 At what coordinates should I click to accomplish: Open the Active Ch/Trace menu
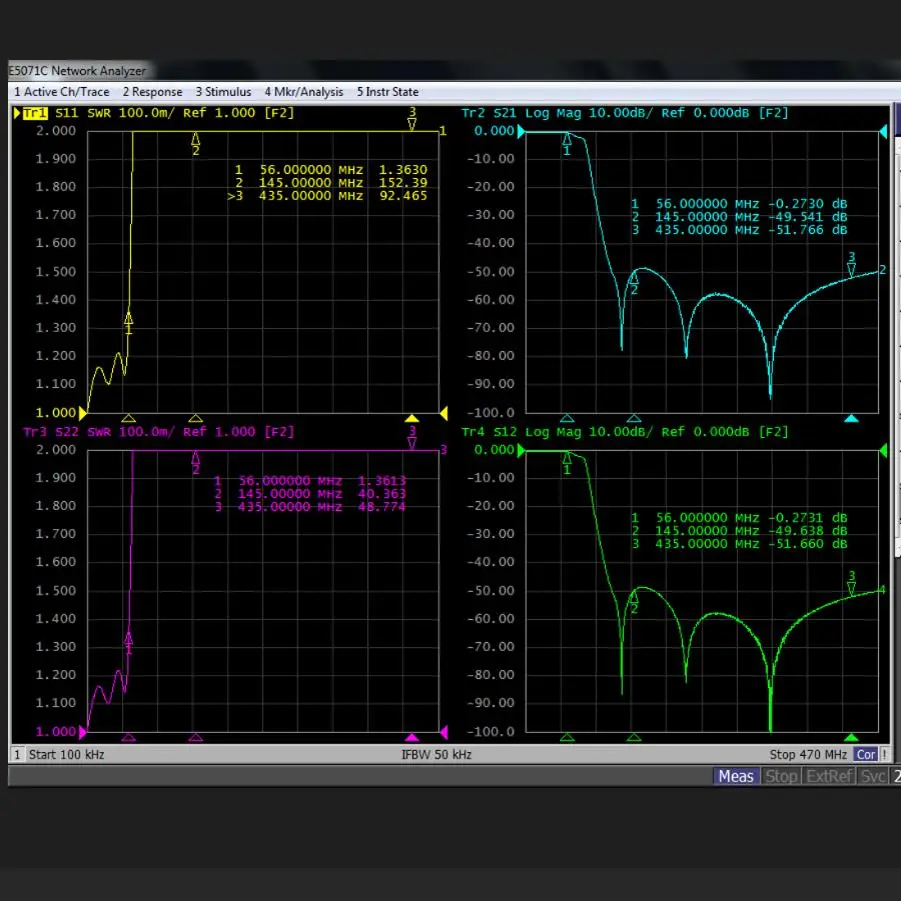click(62, 92)
